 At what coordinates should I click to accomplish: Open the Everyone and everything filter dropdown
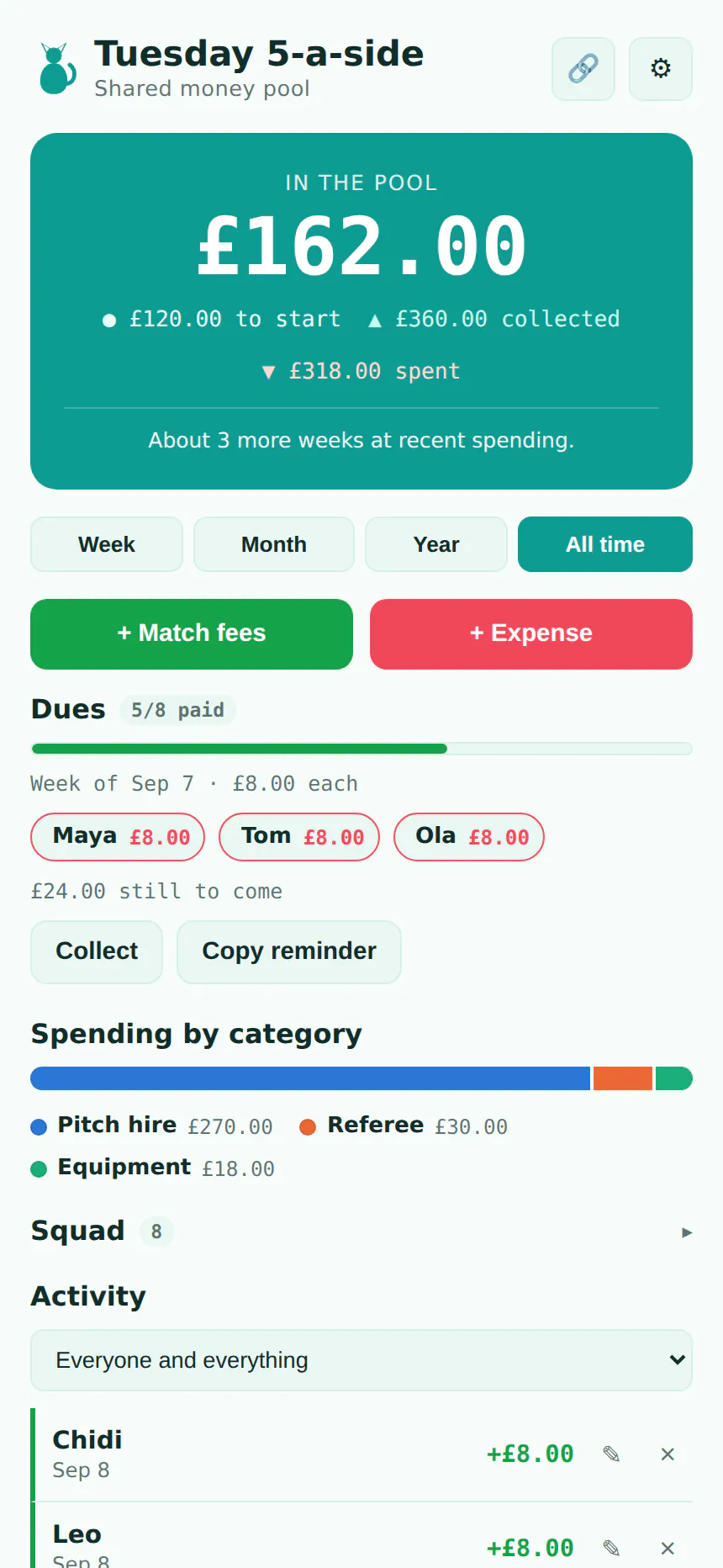361,1360
